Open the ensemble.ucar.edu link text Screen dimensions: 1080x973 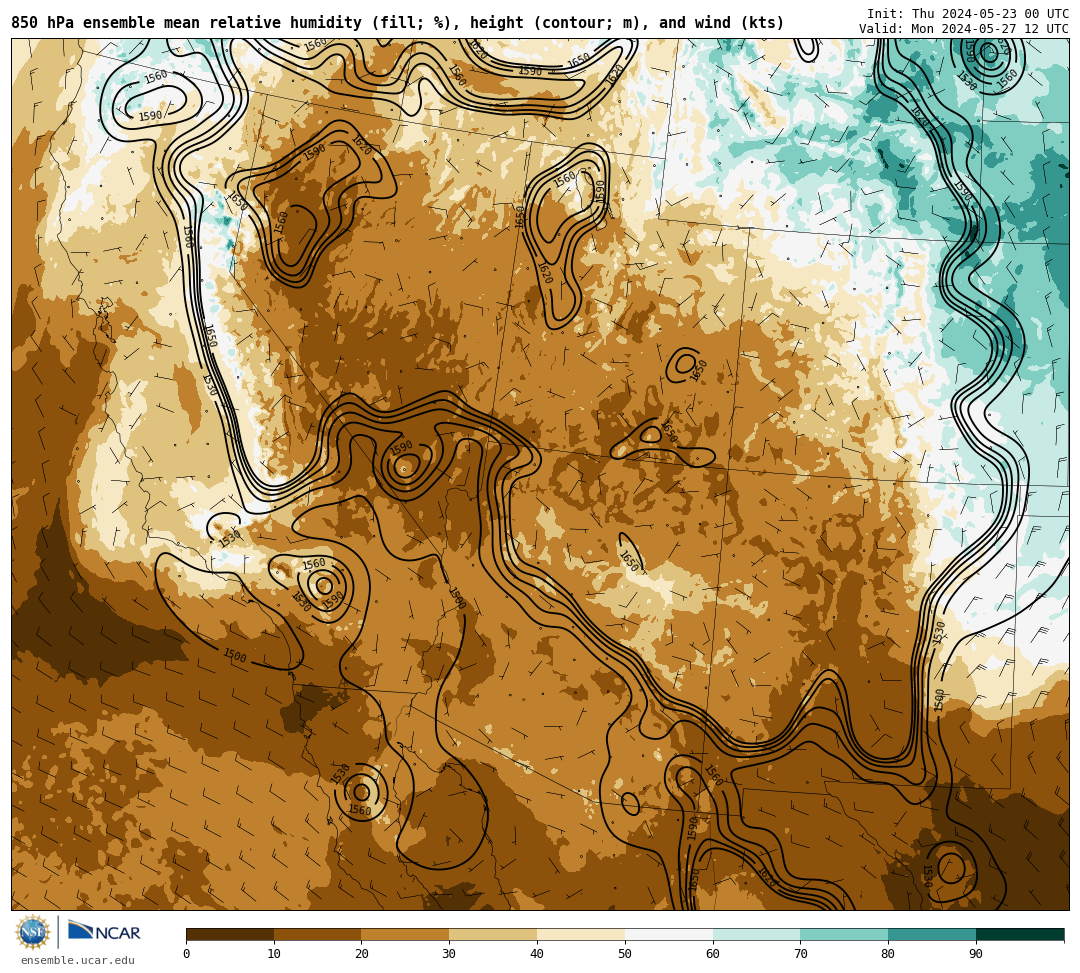[x=78, y=960]
